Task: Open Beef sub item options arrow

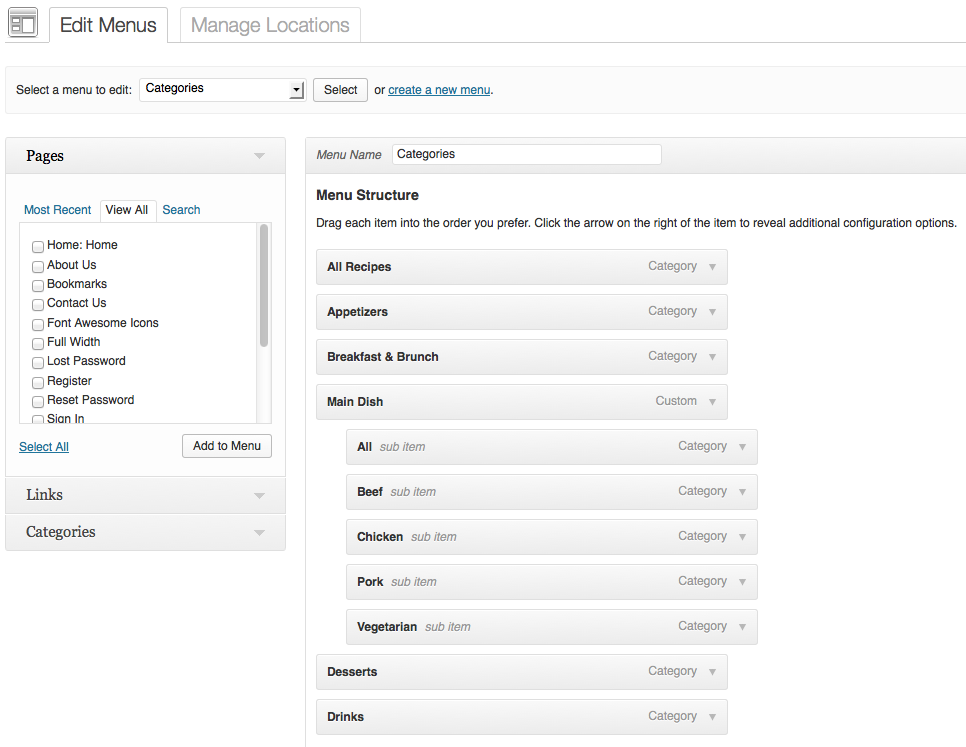Action: point(742,492)
